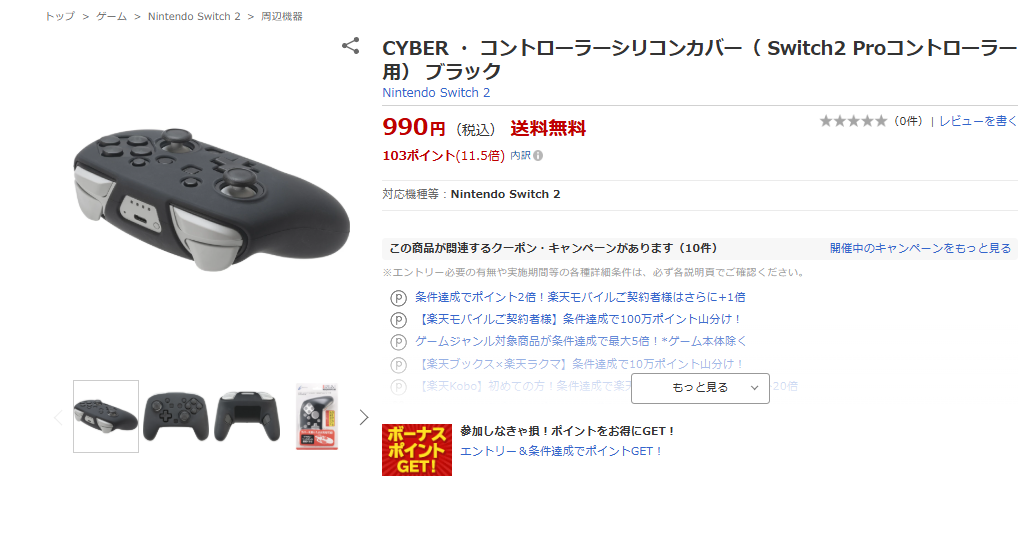The width and height of the screenshot is (1033, 535).
Task: Click the share icon beside the product image
Action: (x=350, y=45)
